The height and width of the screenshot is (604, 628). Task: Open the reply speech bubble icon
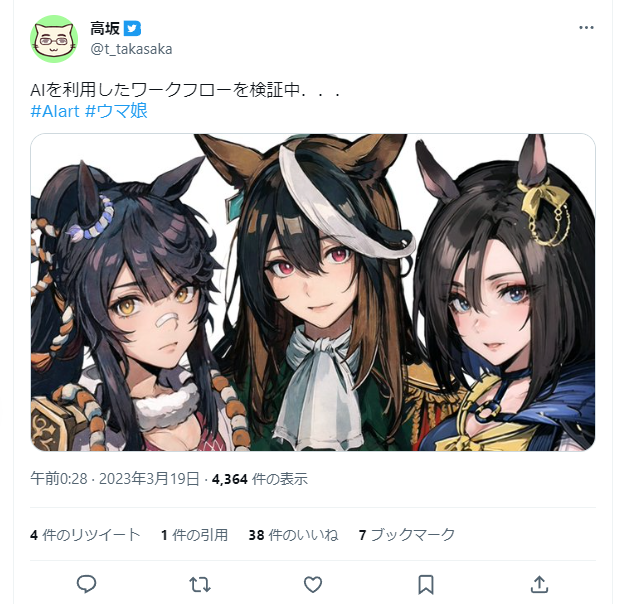point(86,584)
